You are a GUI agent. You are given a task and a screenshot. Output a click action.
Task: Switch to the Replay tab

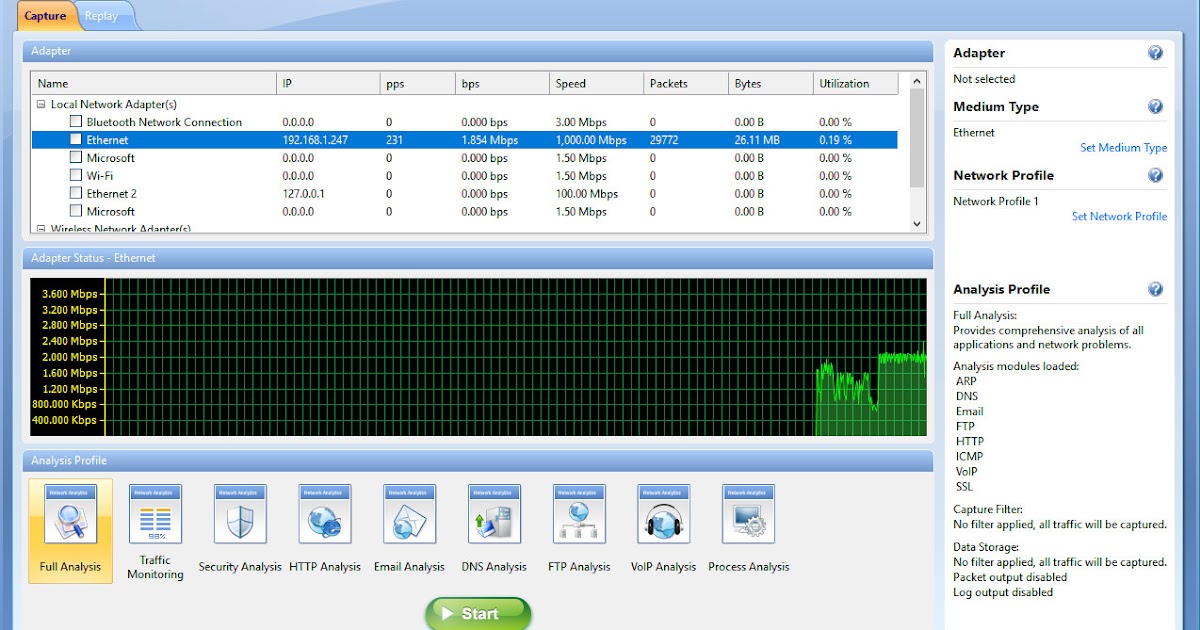(x=101, y=16)
